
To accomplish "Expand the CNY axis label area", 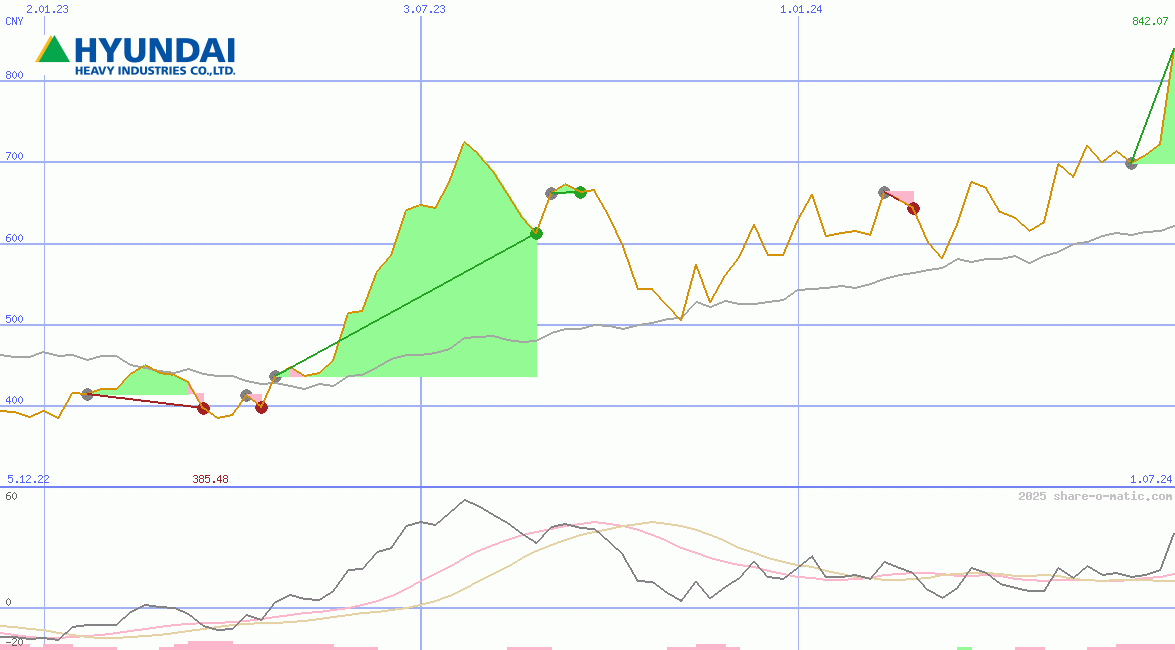I will pyautogui.click(x=12, y=21).
